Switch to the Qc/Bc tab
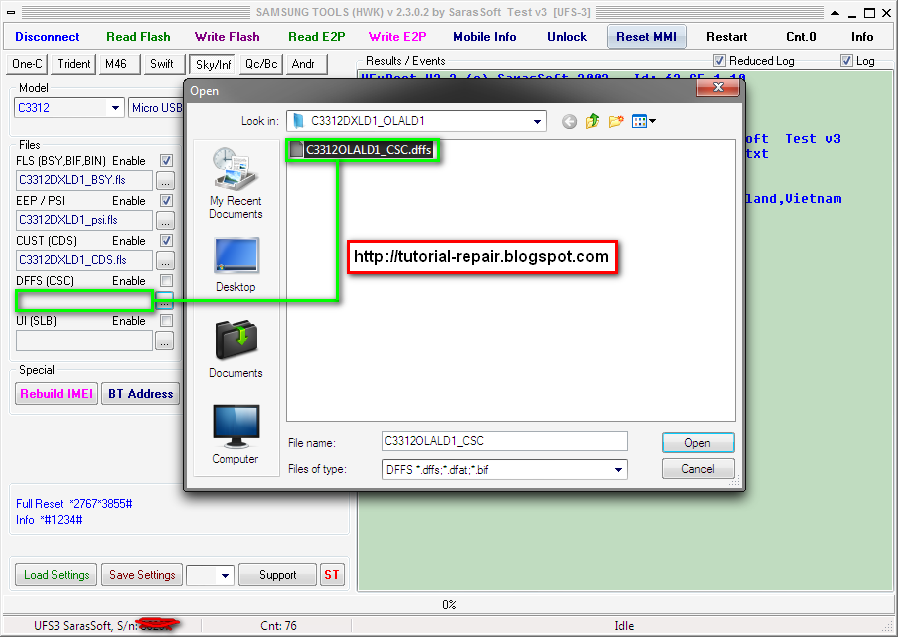Image resolution: width=898 pixels, height=637 pixels. pyautogui.click(x=260, y=64)
